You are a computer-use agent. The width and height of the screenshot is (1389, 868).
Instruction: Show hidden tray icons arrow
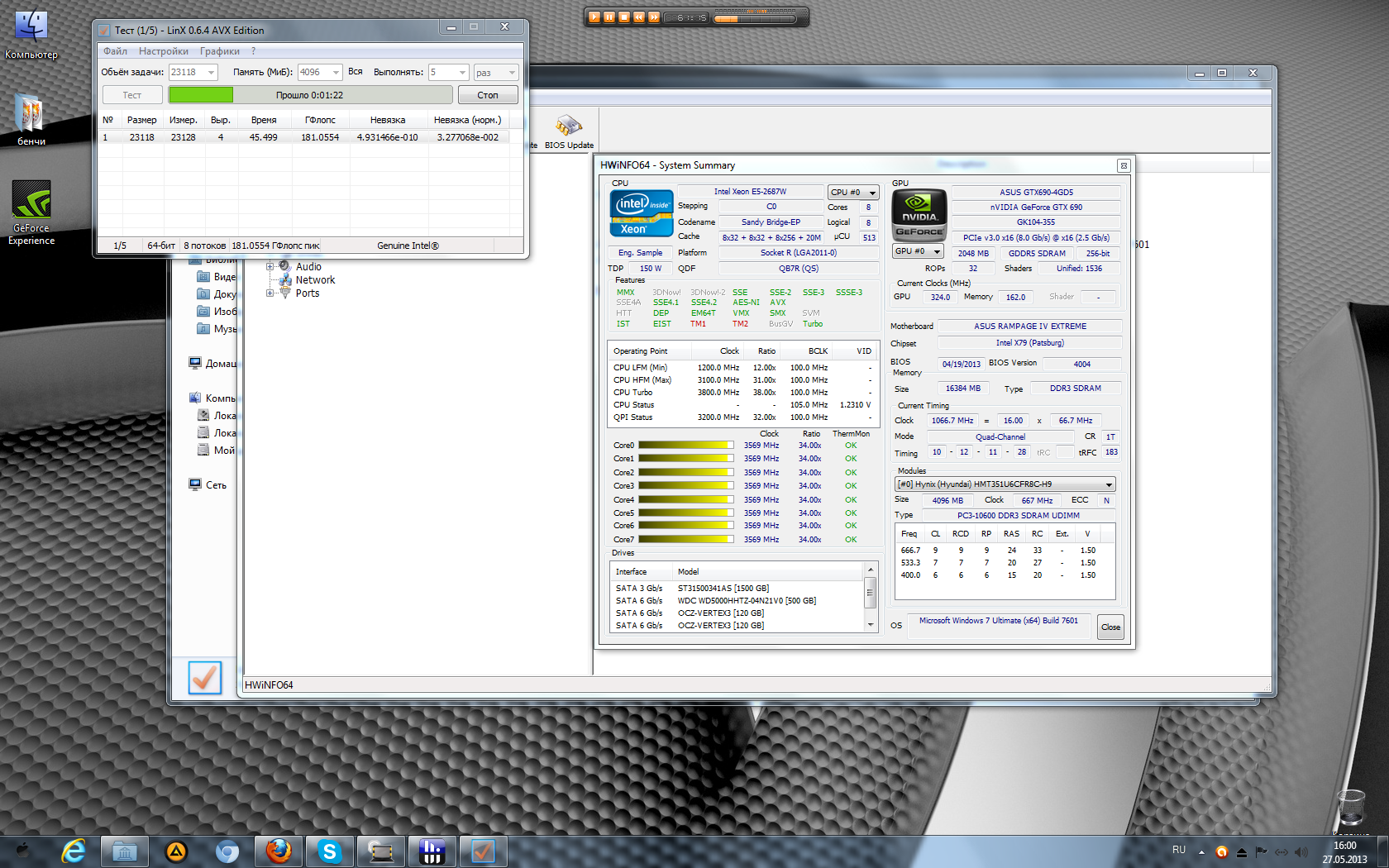tap(1201, 852)
